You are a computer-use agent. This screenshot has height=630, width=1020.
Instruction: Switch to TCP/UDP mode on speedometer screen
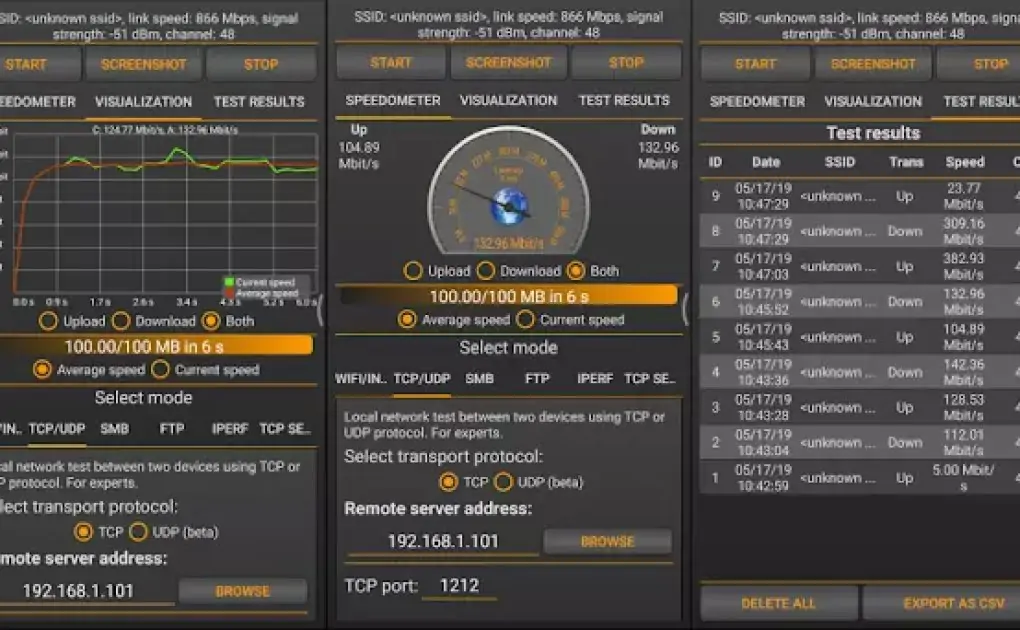point(422,378)
